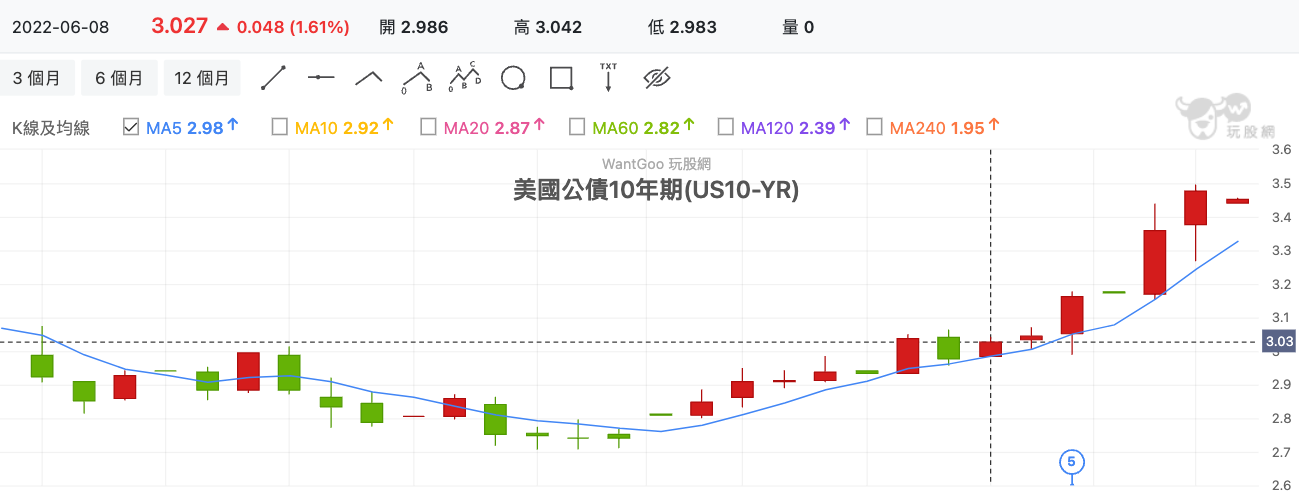Click the chart title 美國公債10年期(US10-YR)
The width and height of the screenshot is (1299, 493).
coord(656,190)
